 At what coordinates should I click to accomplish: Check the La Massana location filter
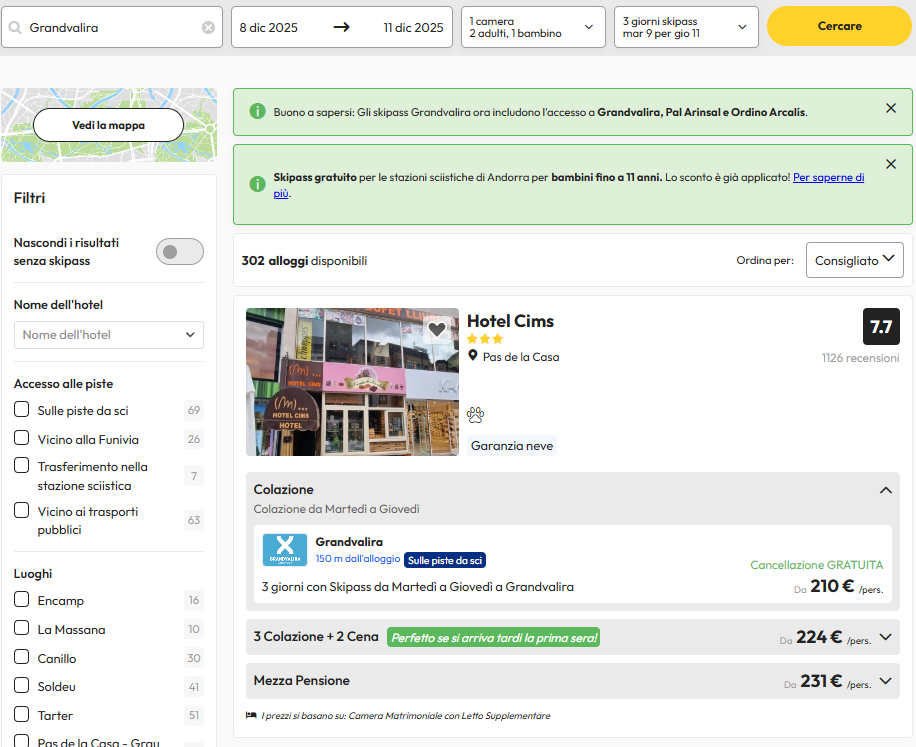[22, 628]
